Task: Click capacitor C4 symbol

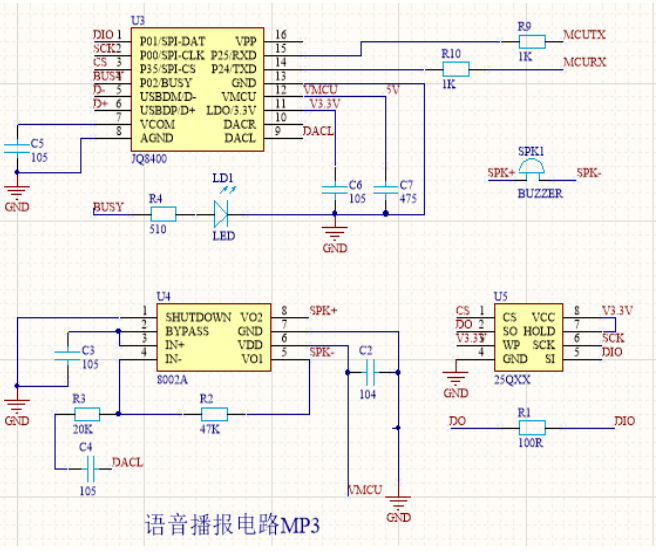Action: click(x=90, y=469)
